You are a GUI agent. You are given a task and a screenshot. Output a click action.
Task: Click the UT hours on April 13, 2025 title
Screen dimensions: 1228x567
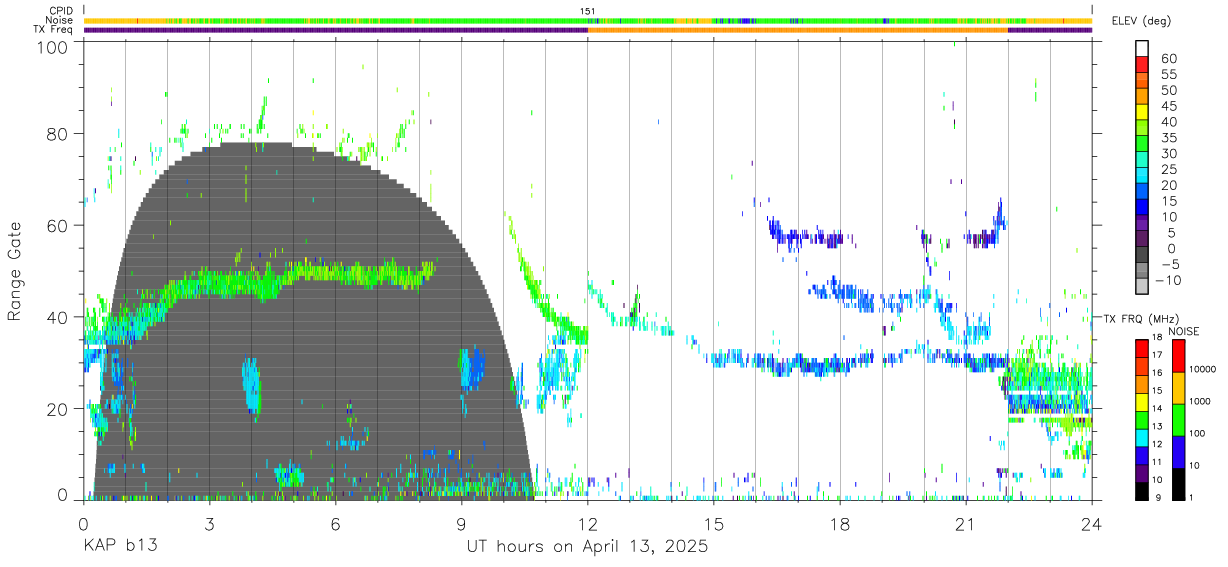pyautogui.click(x=587, y=547)
